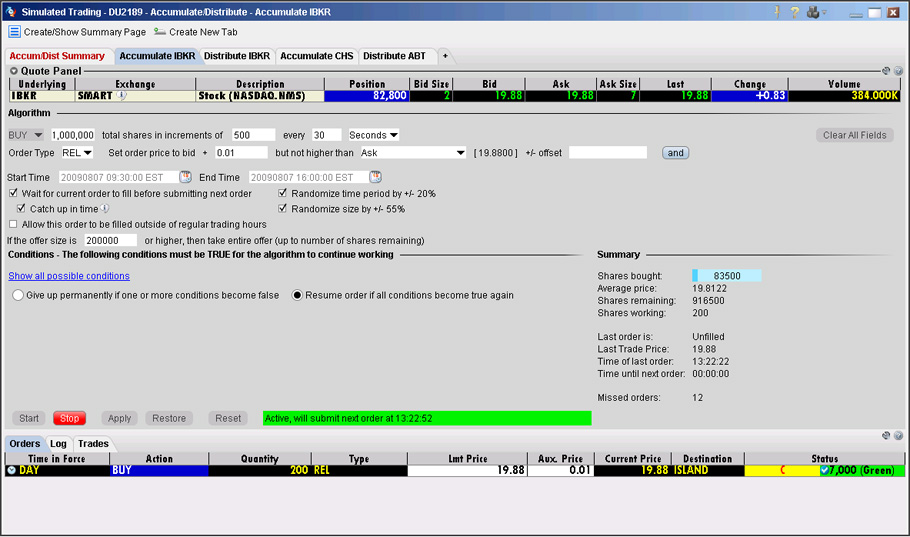This screenshot has width=910, height=537.
Task: Open the Start Time calendar picker
Action: [186, 176]
